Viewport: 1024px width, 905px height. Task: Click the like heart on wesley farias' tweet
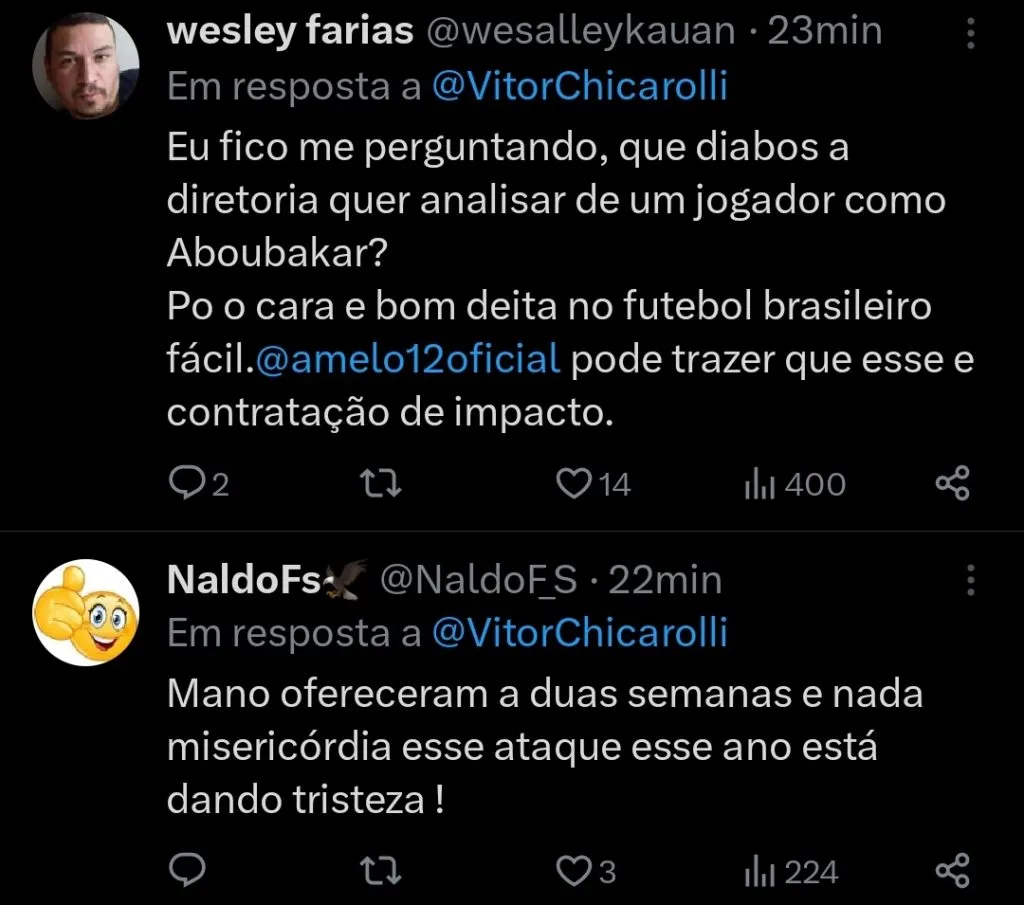[573, 484]
